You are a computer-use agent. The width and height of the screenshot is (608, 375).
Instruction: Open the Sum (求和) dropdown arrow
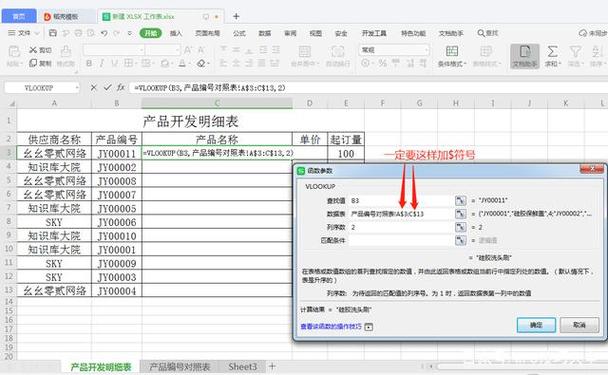[560, 64]
